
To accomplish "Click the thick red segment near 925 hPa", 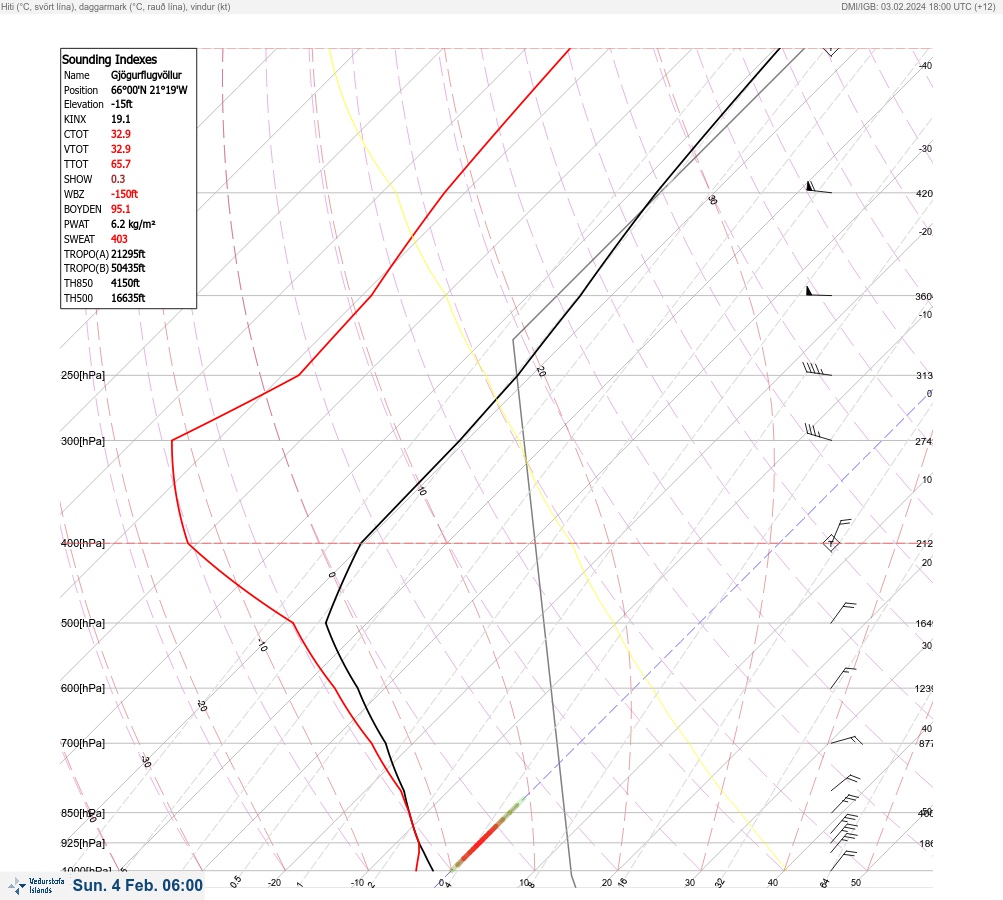I will pyautogui.click(x=480, y=843).
